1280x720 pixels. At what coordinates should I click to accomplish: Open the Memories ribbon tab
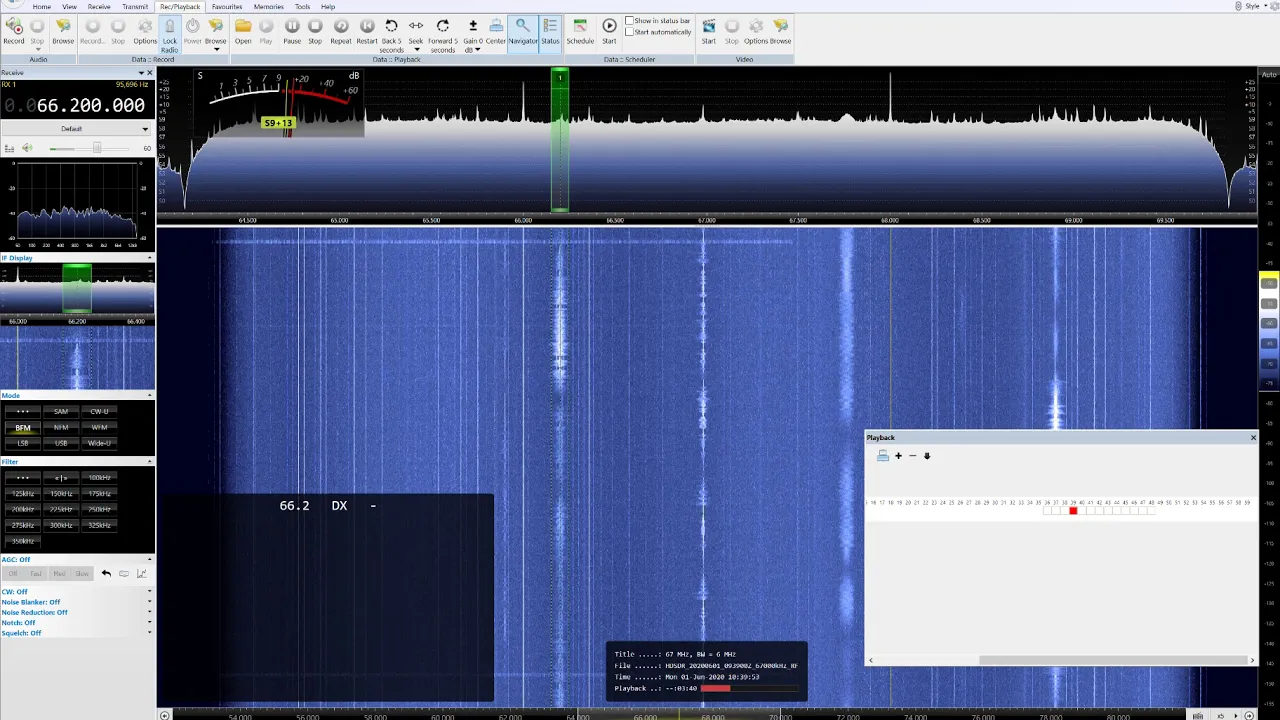click(x=268, y=6)
